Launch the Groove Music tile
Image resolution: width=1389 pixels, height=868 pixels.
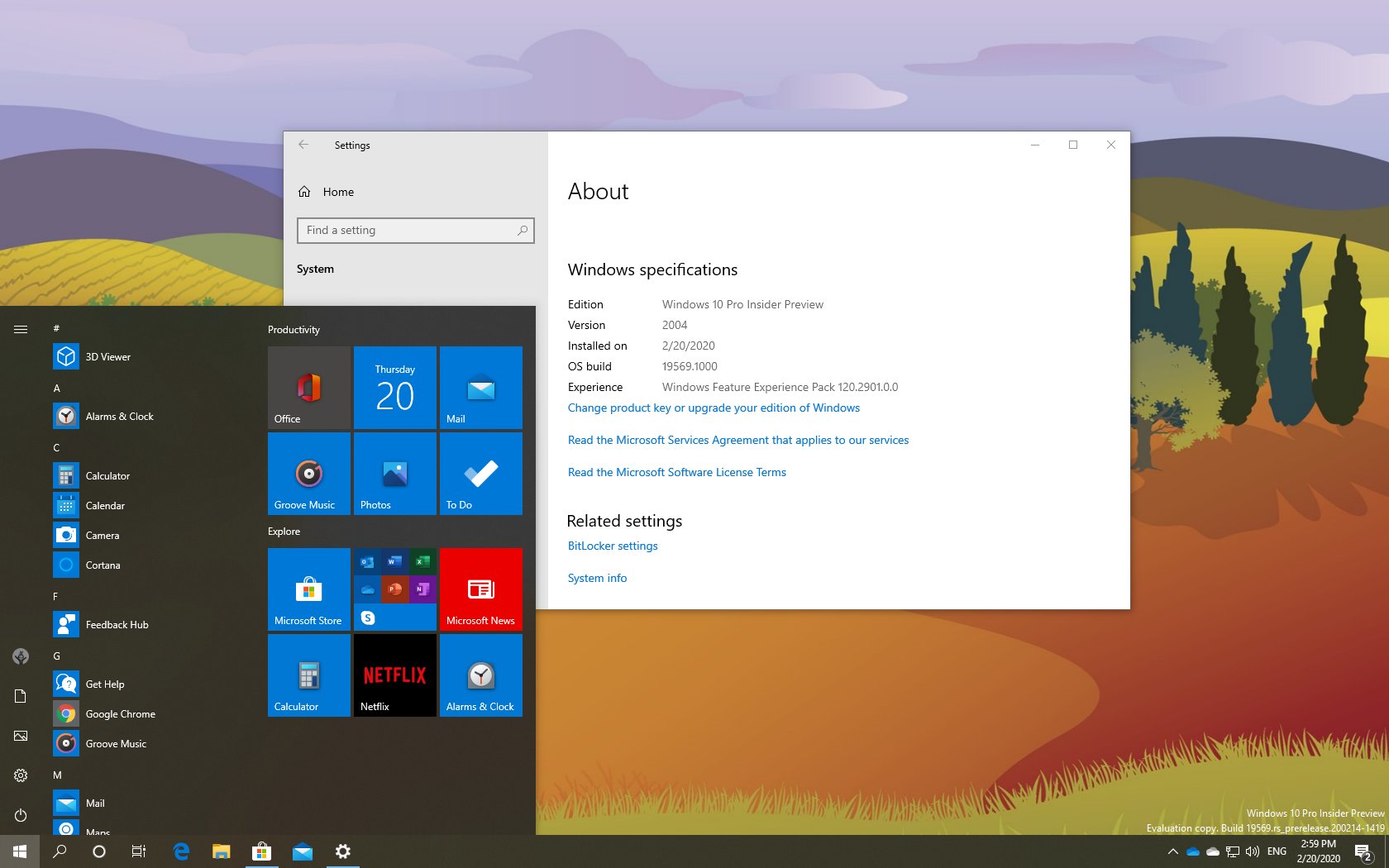(x=309, y=474)
